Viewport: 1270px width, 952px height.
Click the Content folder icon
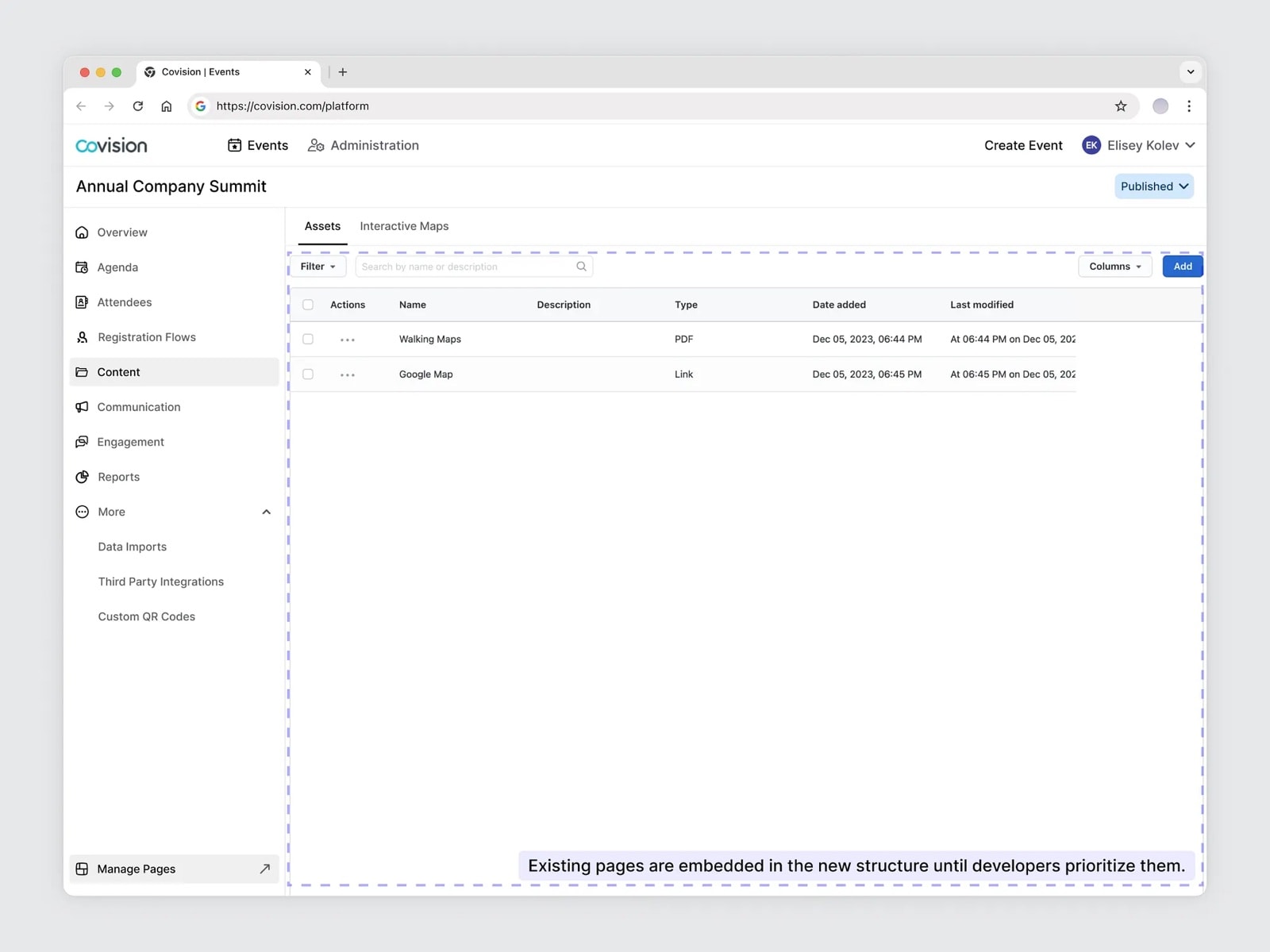click(82, 372)
